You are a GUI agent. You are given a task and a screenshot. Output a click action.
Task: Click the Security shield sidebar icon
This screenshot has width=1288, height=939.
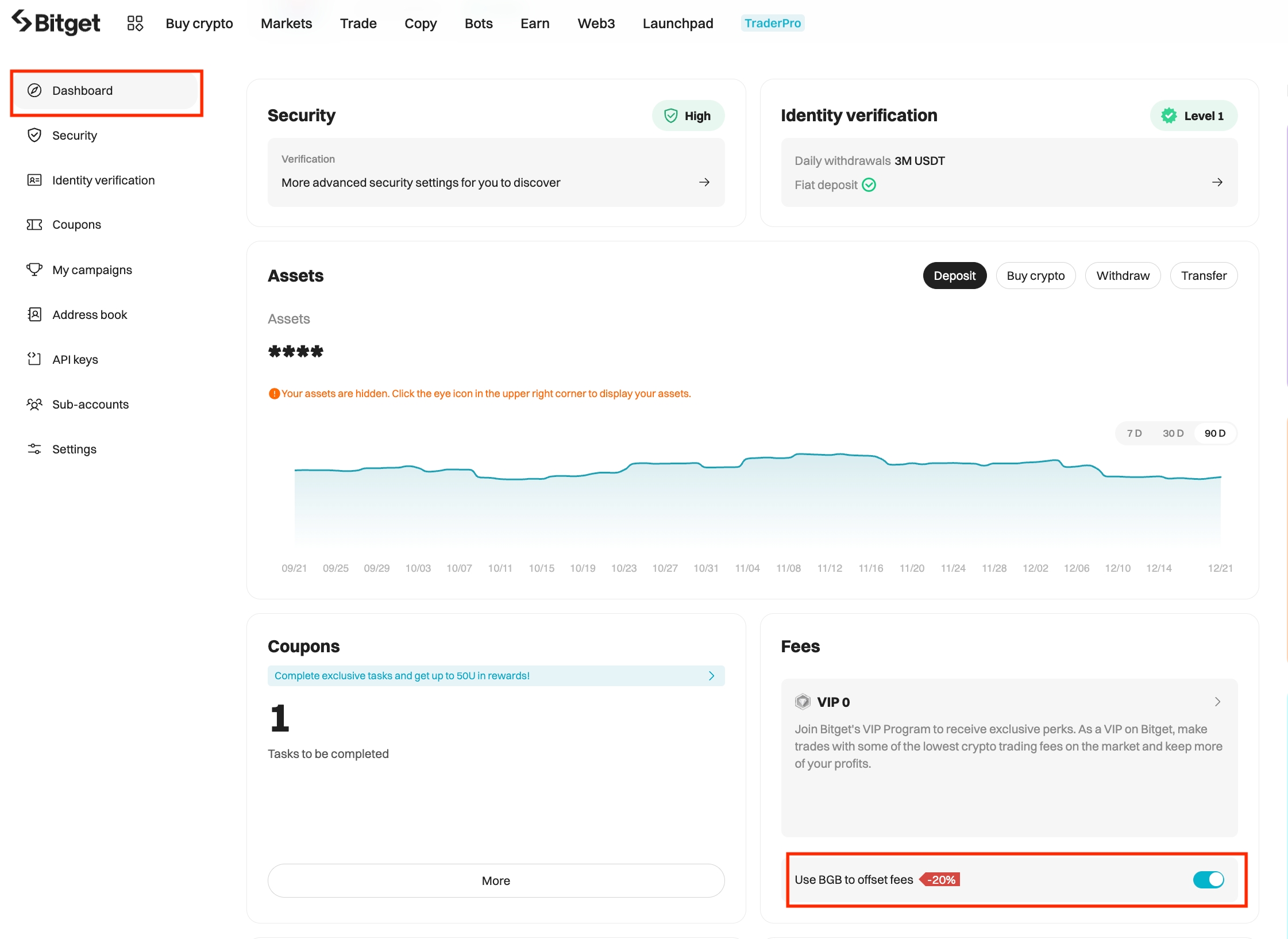[34, 135]
